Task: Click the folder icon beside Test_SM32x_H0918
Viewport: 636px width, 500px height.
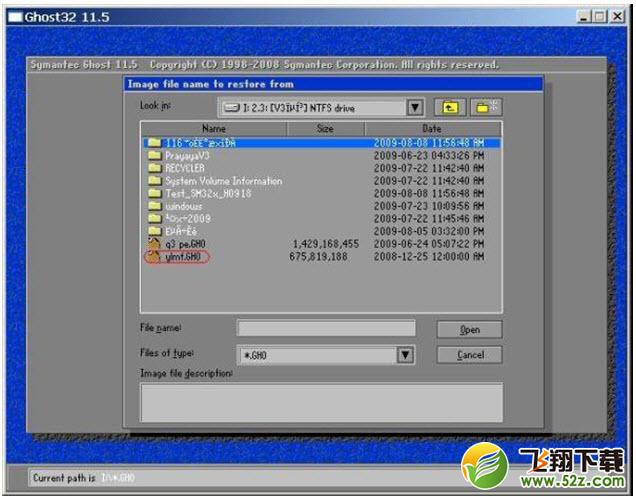Action: [155, 193]
